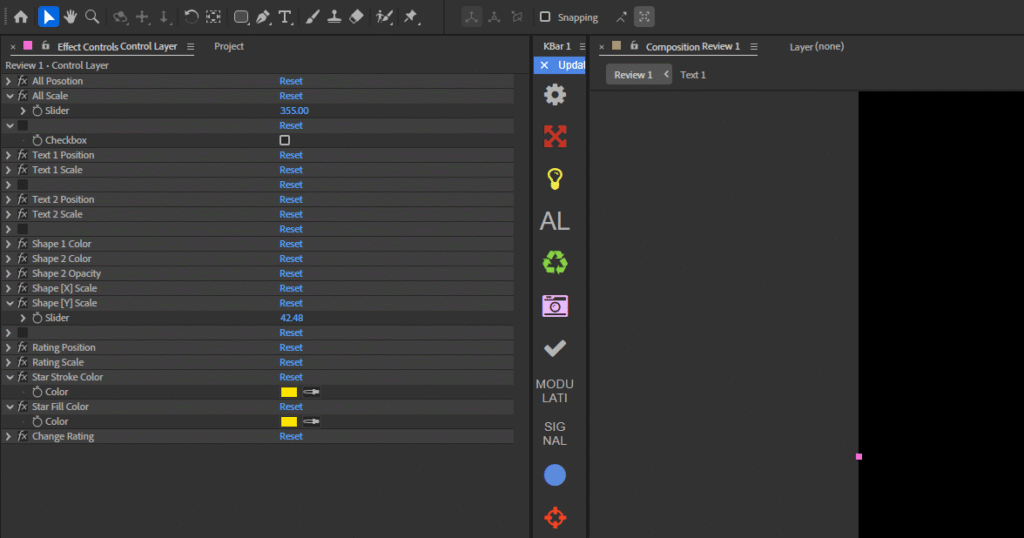Click the All Scale slider value 355.00
The width and height of the screenshot is (1024, 538).
(294, 111)
